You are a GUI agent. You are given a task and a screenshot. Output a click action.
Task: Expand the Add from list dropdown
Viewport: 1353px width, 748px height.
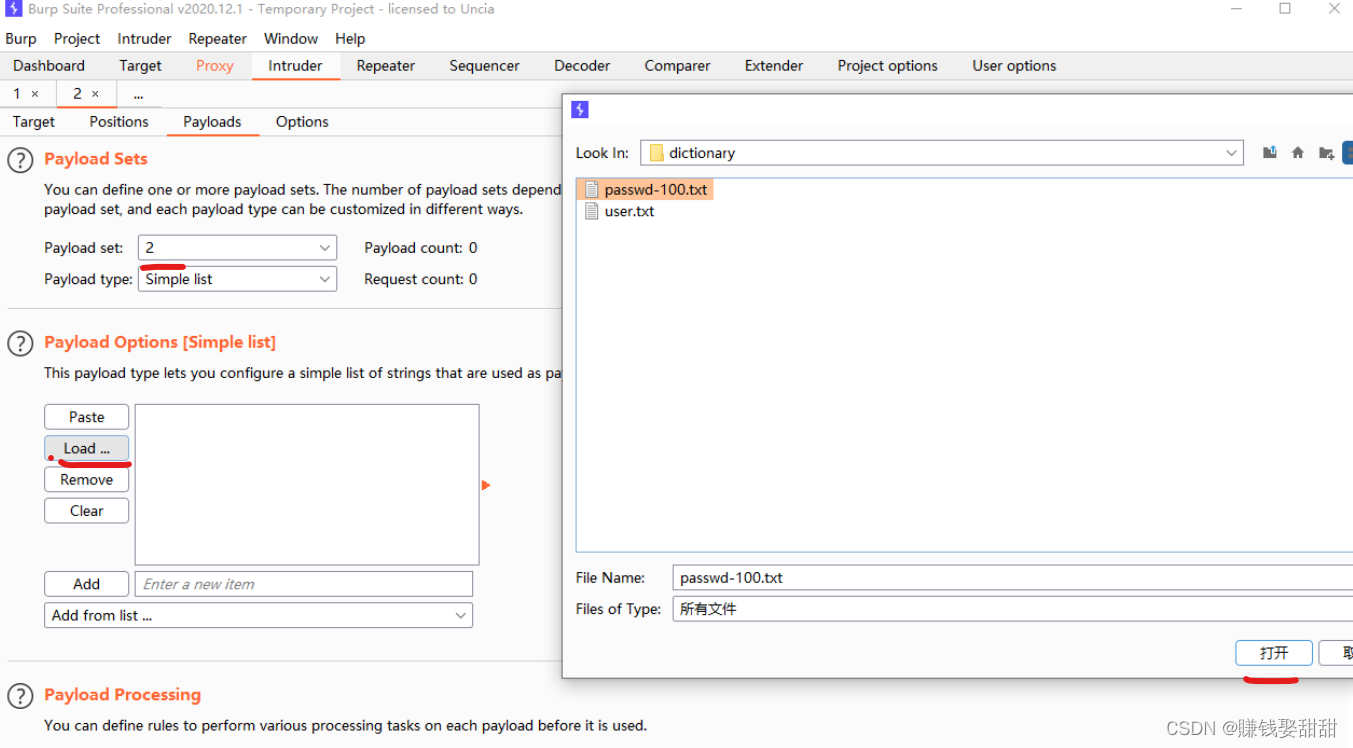pyautogui.click(x=460, y=616)
